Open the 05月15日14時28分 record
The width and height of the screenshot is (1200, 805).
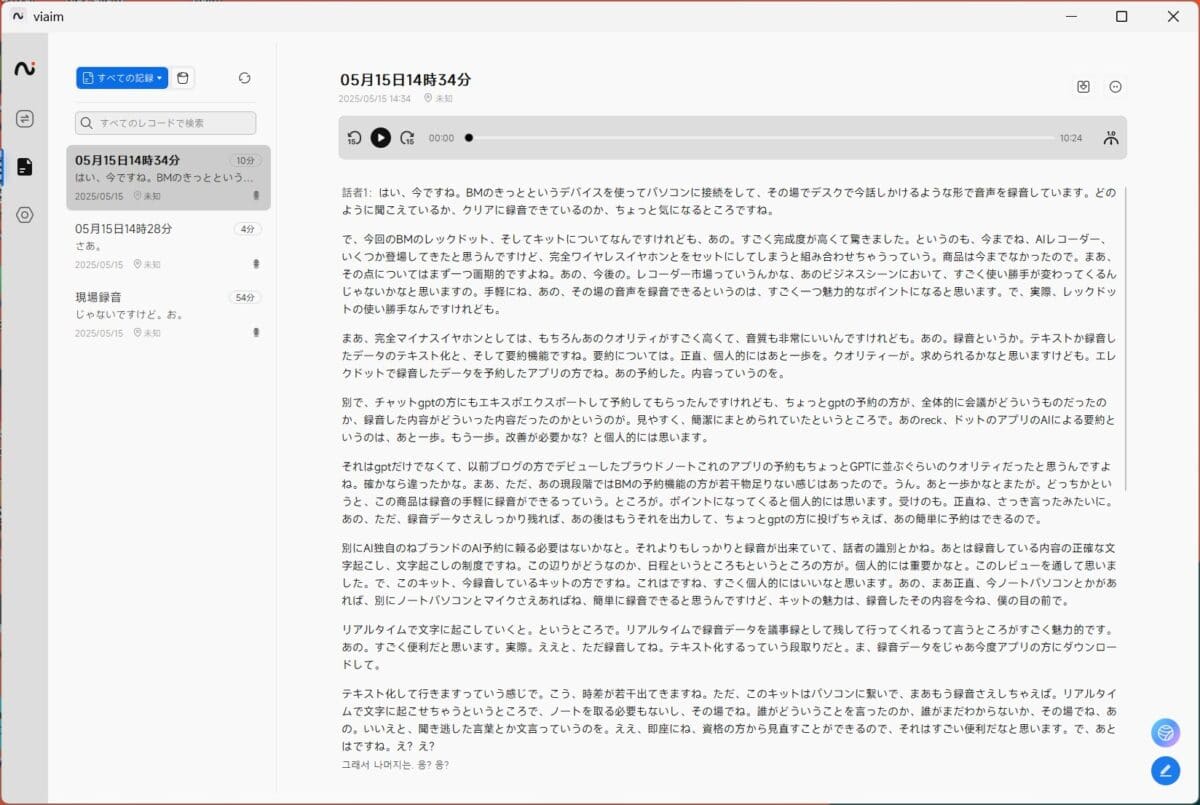click(168, 246)
